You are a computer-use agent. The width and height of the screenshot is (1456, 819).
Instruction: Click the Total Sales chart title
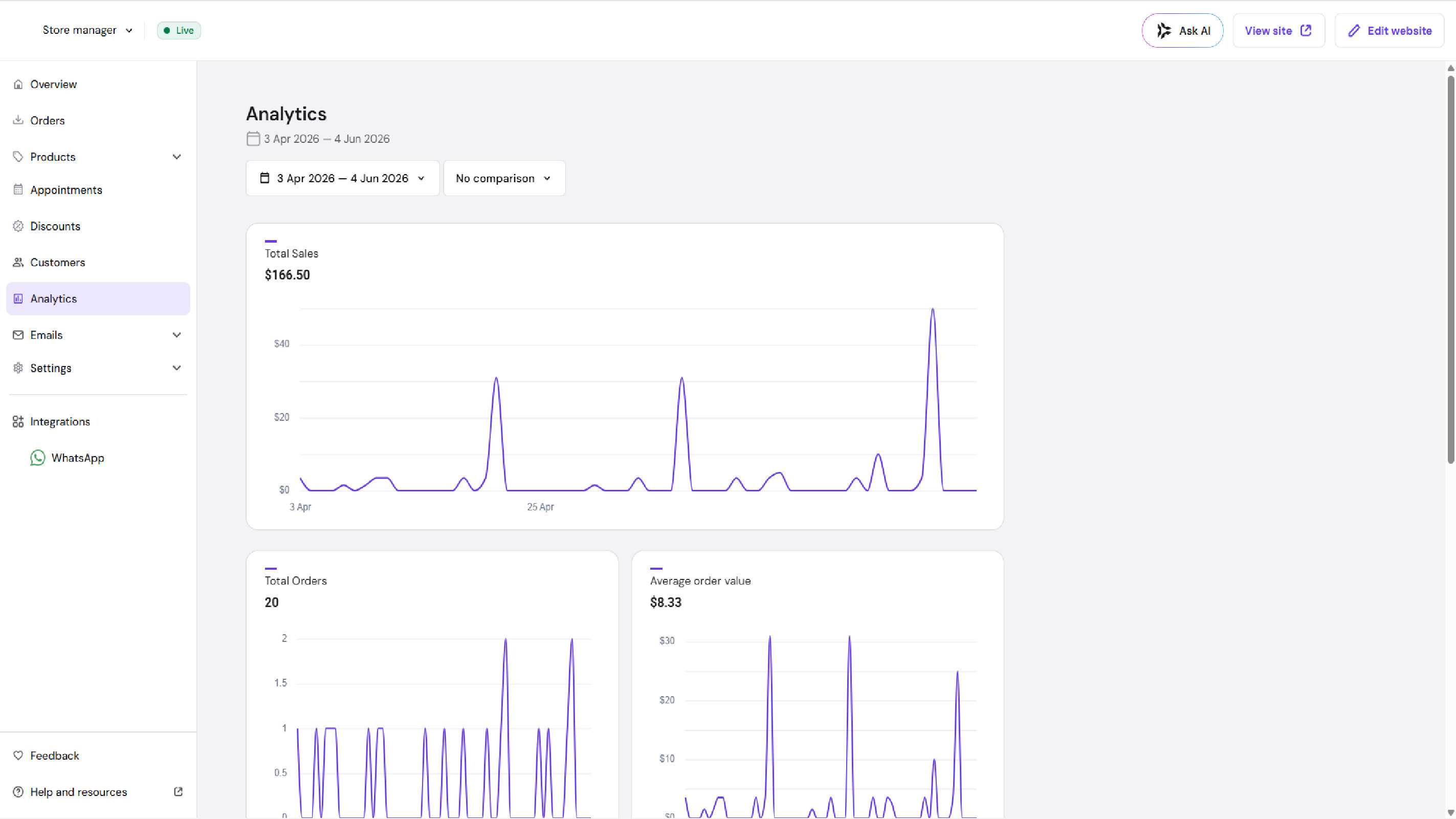click(291, 253)
